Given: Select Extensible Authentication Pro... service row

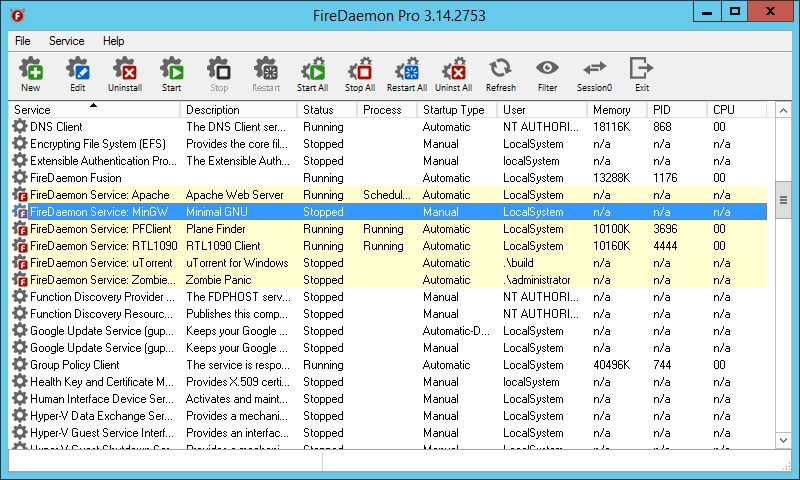Looking at the screenshot, I should [388, 161].
